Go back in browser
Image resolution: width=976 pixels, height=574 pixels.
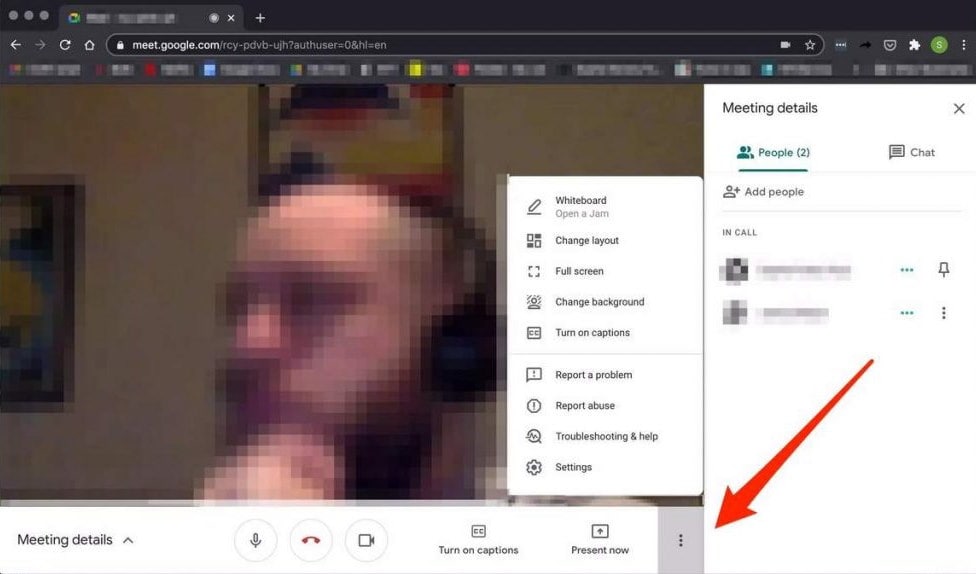pos(16,45)
